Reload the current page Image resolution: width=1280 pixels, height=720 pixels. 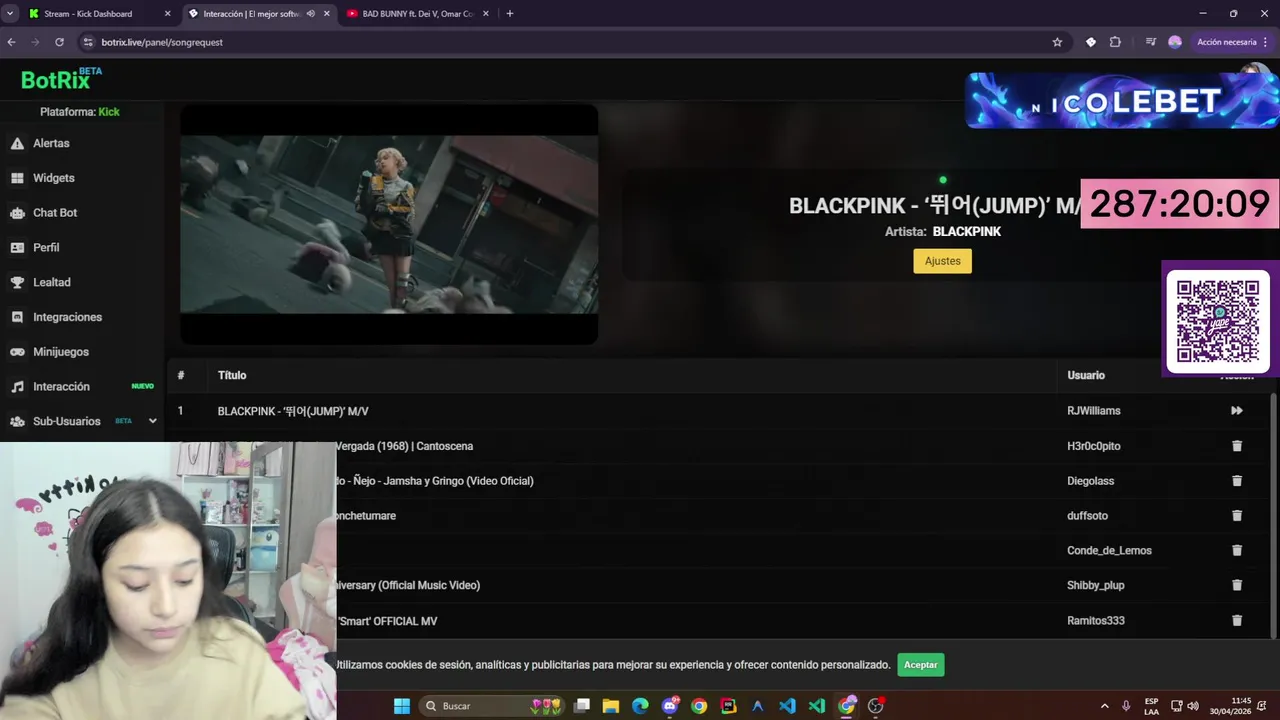(59, 42)
